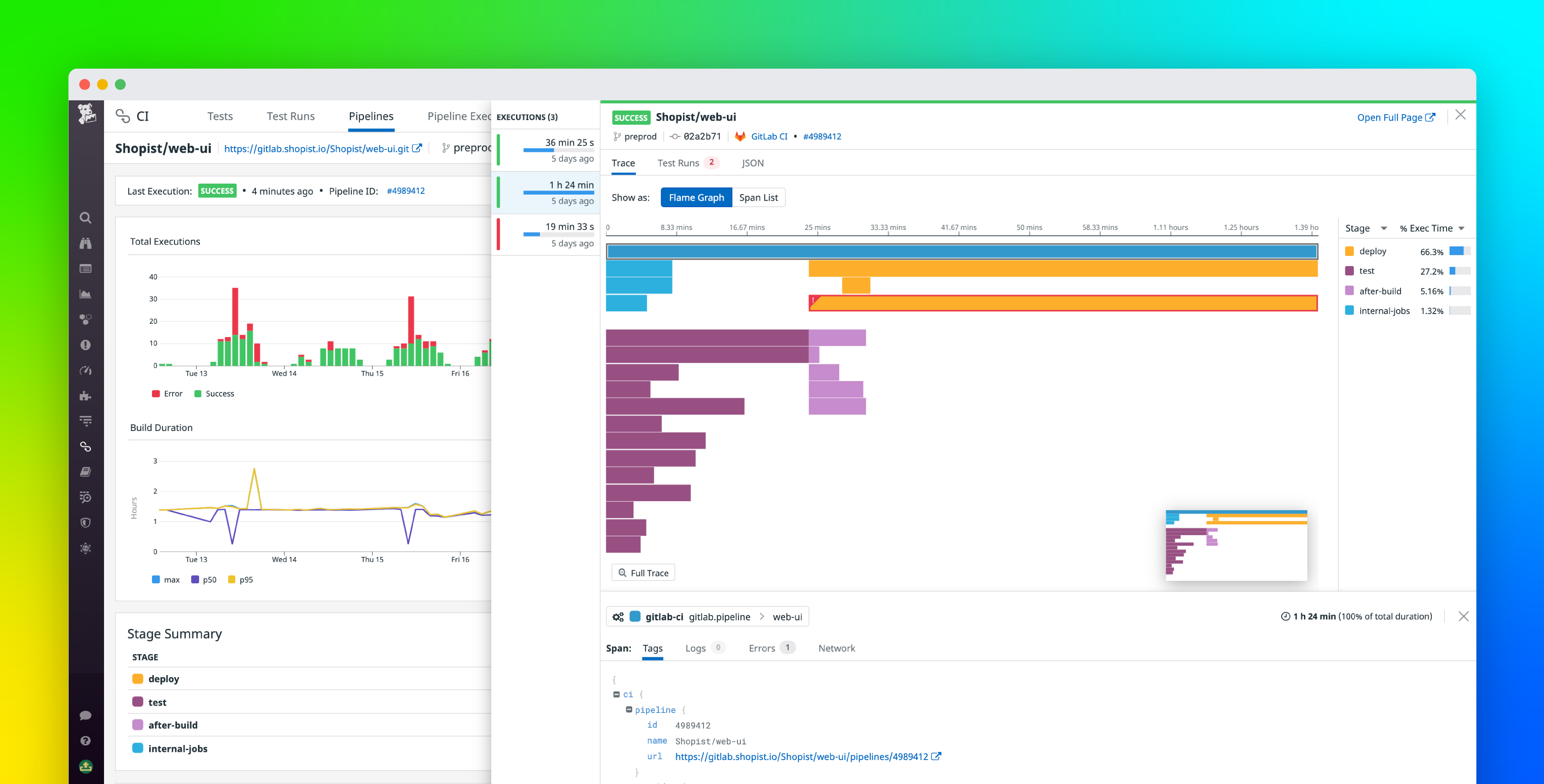Open pipeline #4989412 link
Viewport: 1544px width, 784px height.
pyautogui.click(x=822, y=136)
